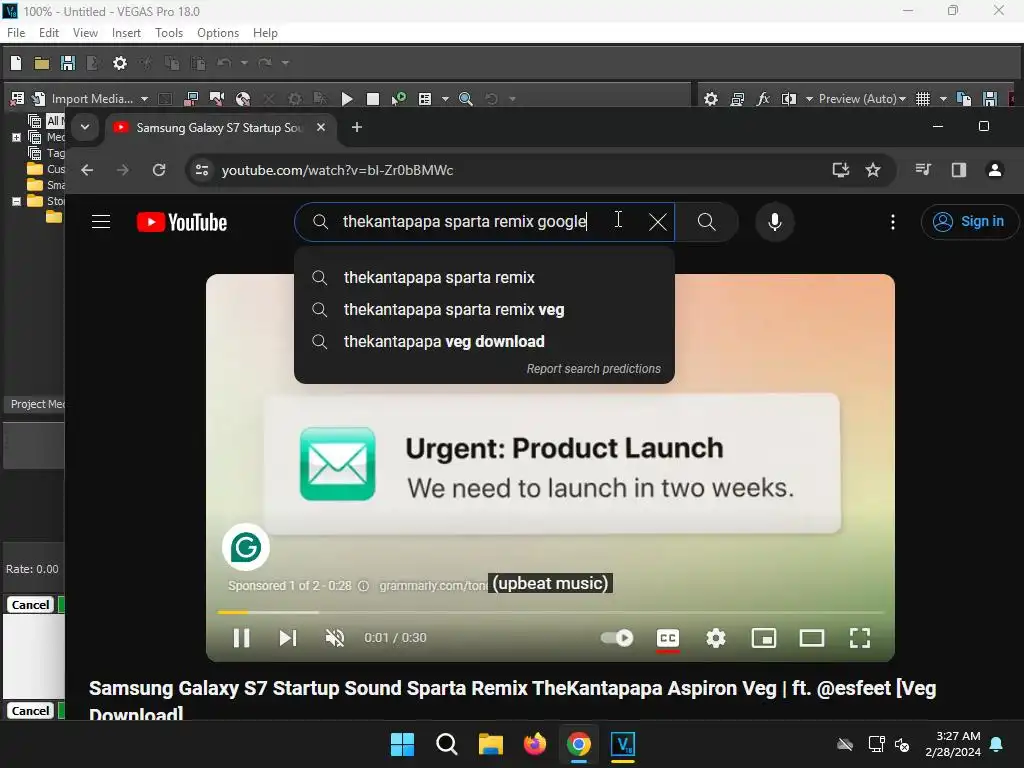Toggle the Chrome side panel icon
The image size is (1024, 768).
coord(958,170)
